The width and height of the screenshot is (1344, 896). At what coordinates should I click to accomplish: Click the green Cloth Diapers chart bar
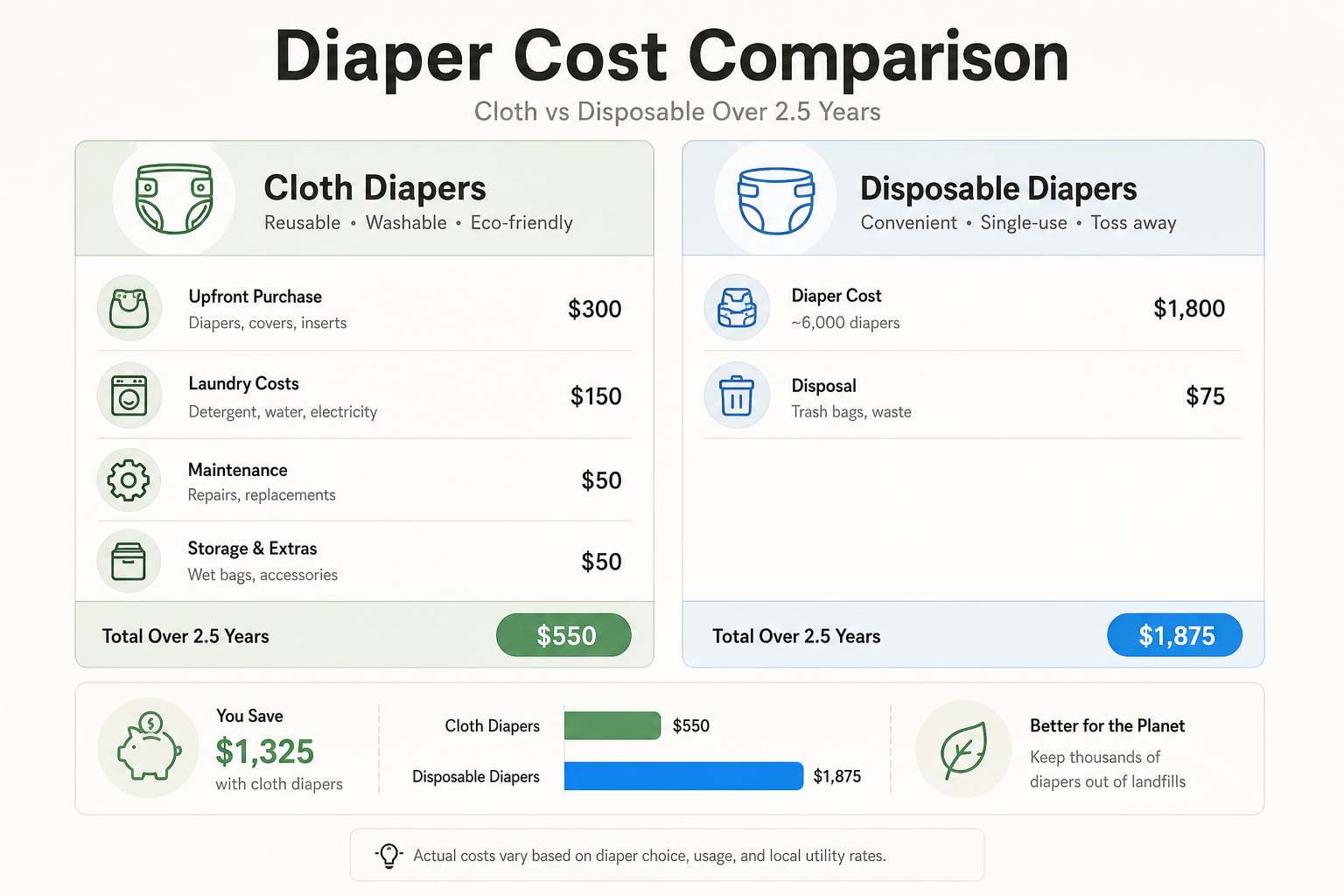pos(612,725)
